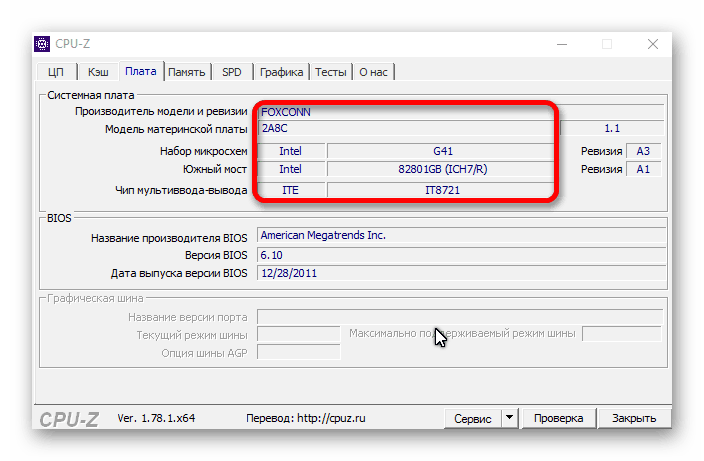
Task: Click the Сервис button
Action: [472, 419]
